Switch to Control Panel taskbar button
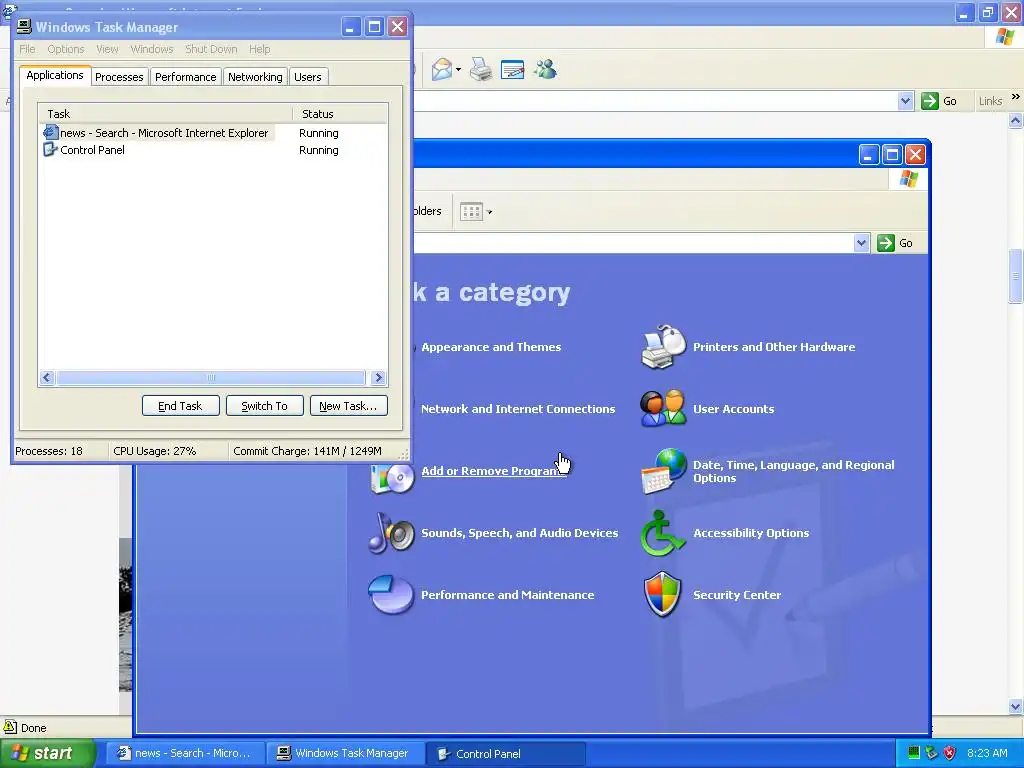 pyautogui.click(x=505, y=754)
